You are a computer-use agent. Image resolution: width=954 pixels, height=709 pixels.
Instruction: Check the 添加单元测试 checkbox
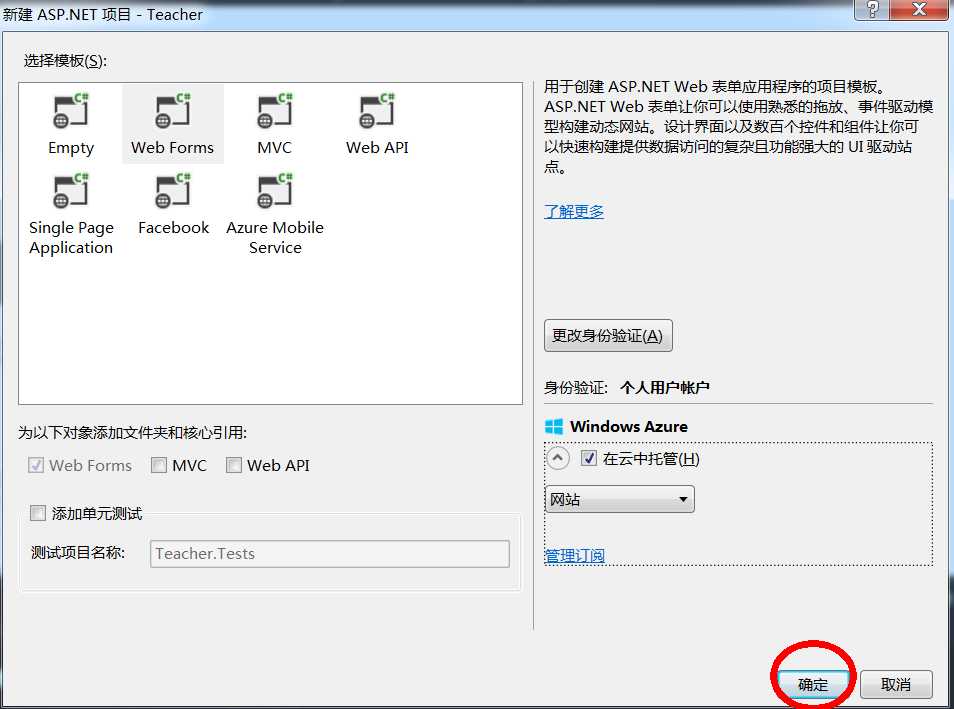click(x=38, y=513)
